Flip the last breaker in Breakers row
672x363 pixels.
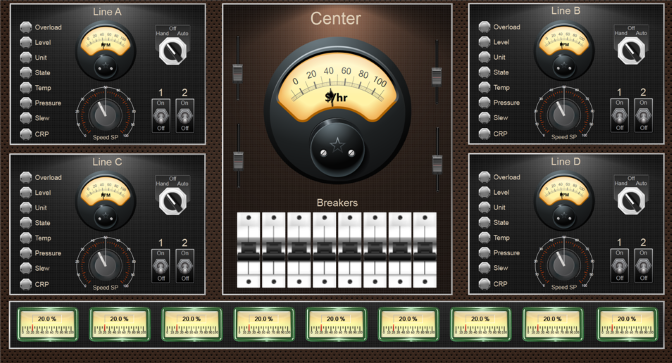pyautogui.click(x=425, y=250)
